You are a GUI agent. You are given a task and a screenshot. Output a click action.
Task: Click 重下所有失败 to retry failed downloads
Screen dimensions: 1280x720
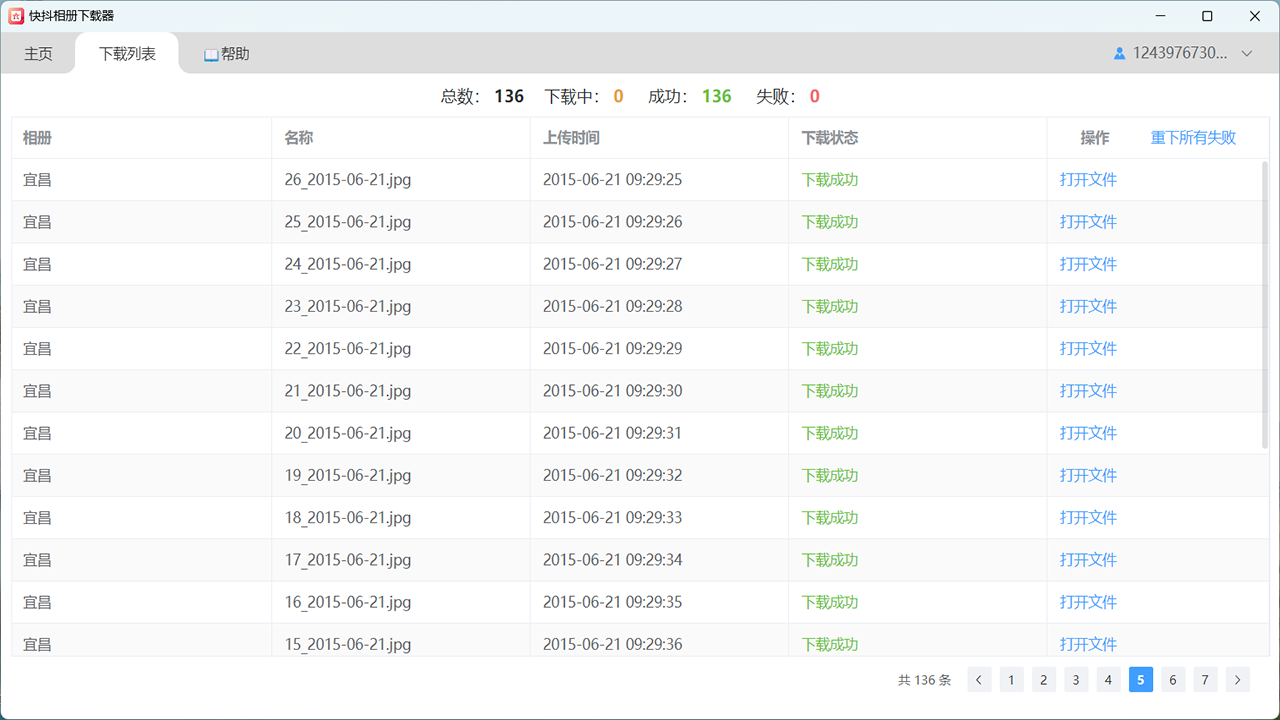click(x=1193, y=138)
